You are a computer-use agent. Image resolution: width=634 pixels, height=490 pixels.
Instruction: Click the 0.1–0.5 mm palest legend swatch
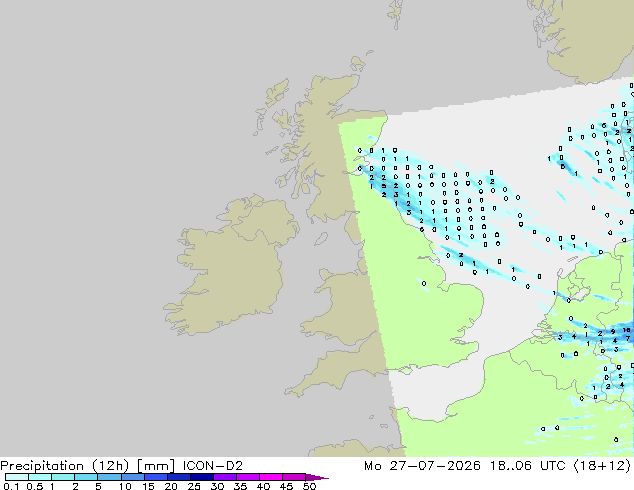[17, 477]
